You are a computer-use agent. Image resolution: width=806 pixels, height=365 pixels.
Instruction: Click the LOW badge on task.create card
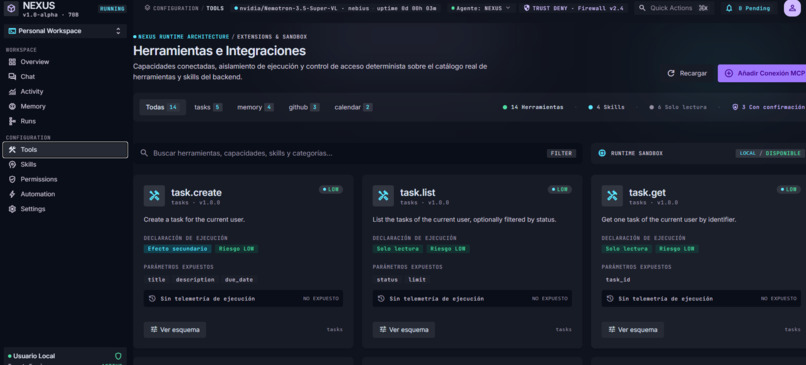[331, 190]
